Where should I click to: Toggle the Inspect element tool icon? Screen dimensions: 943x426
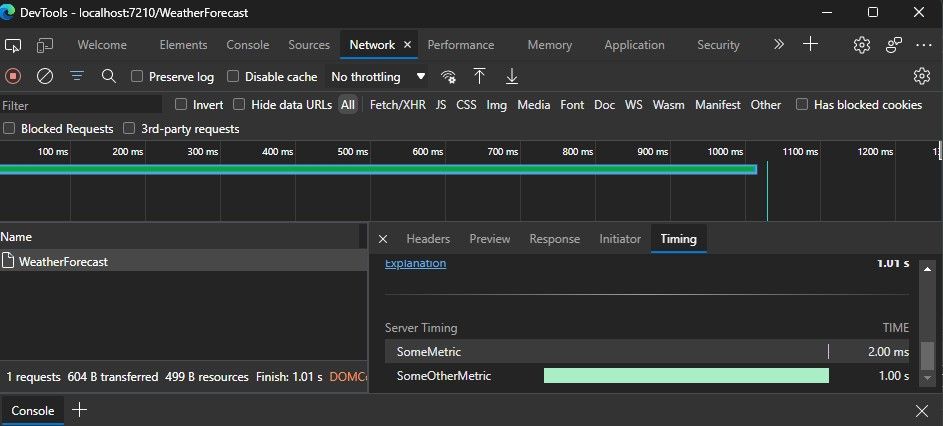(x=13, y=45)
